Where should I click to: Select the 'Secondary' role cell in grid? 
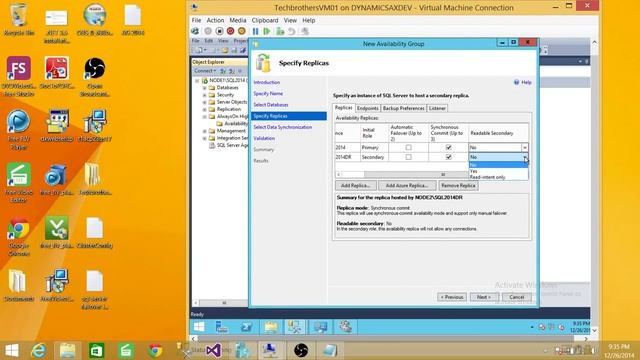pos(373,157)
